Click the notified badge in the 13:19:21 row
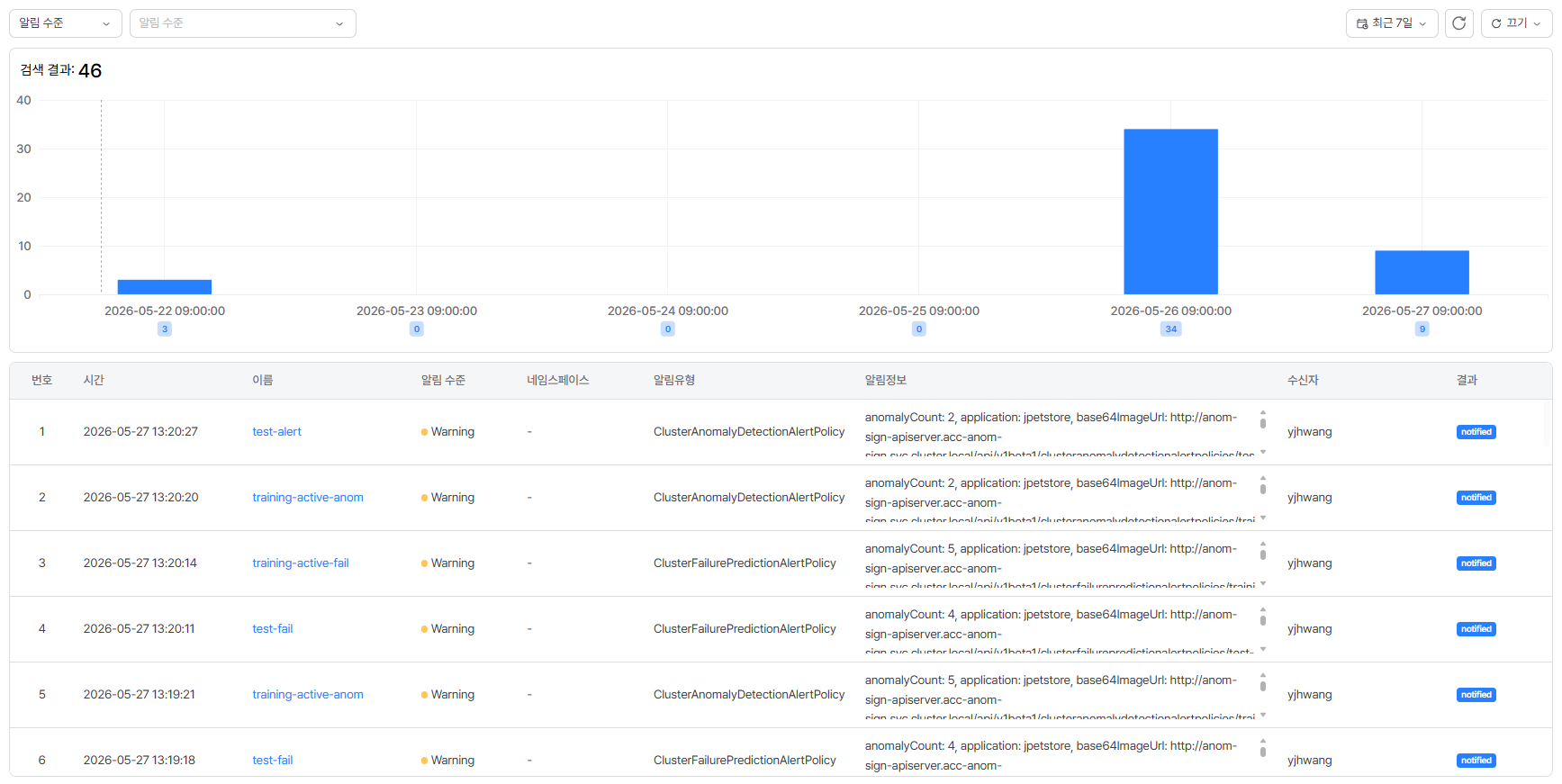This screenshot has height=784, width=1562. (x=1476, y=695)
